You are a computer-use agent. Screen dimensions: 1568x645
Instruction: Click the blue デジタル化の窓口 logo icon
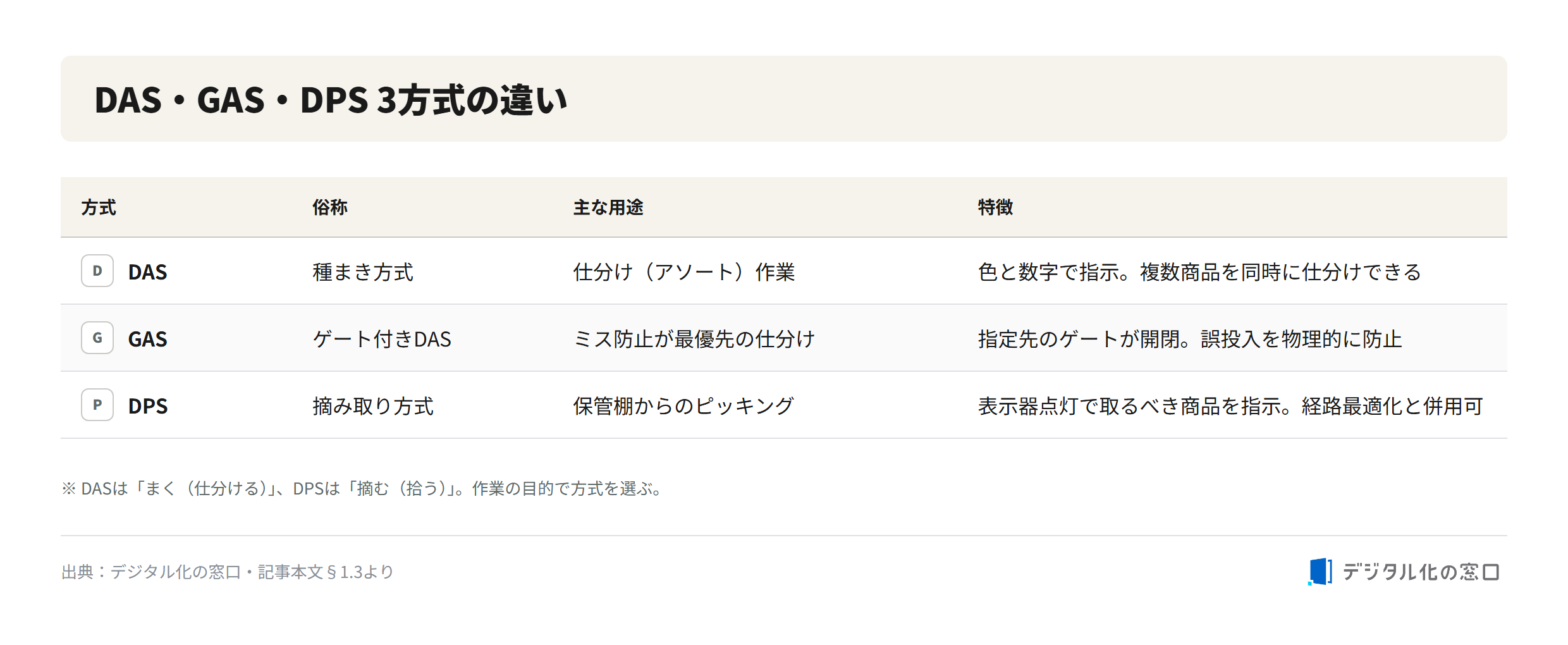pyautogui.click(x=1320, y=572)
